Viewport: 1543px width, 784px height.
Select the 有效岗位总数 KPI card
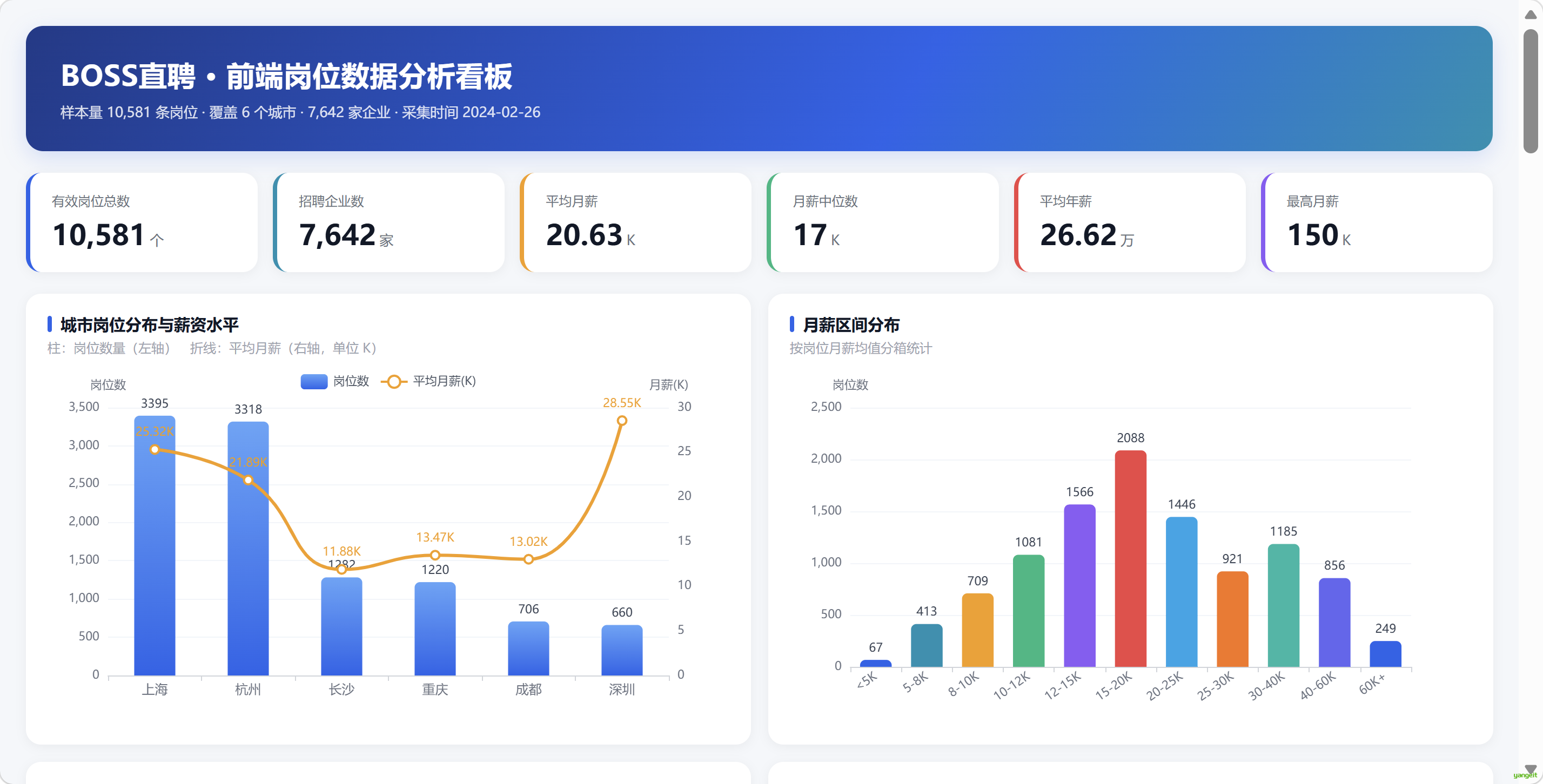click(x=142, y=222)
